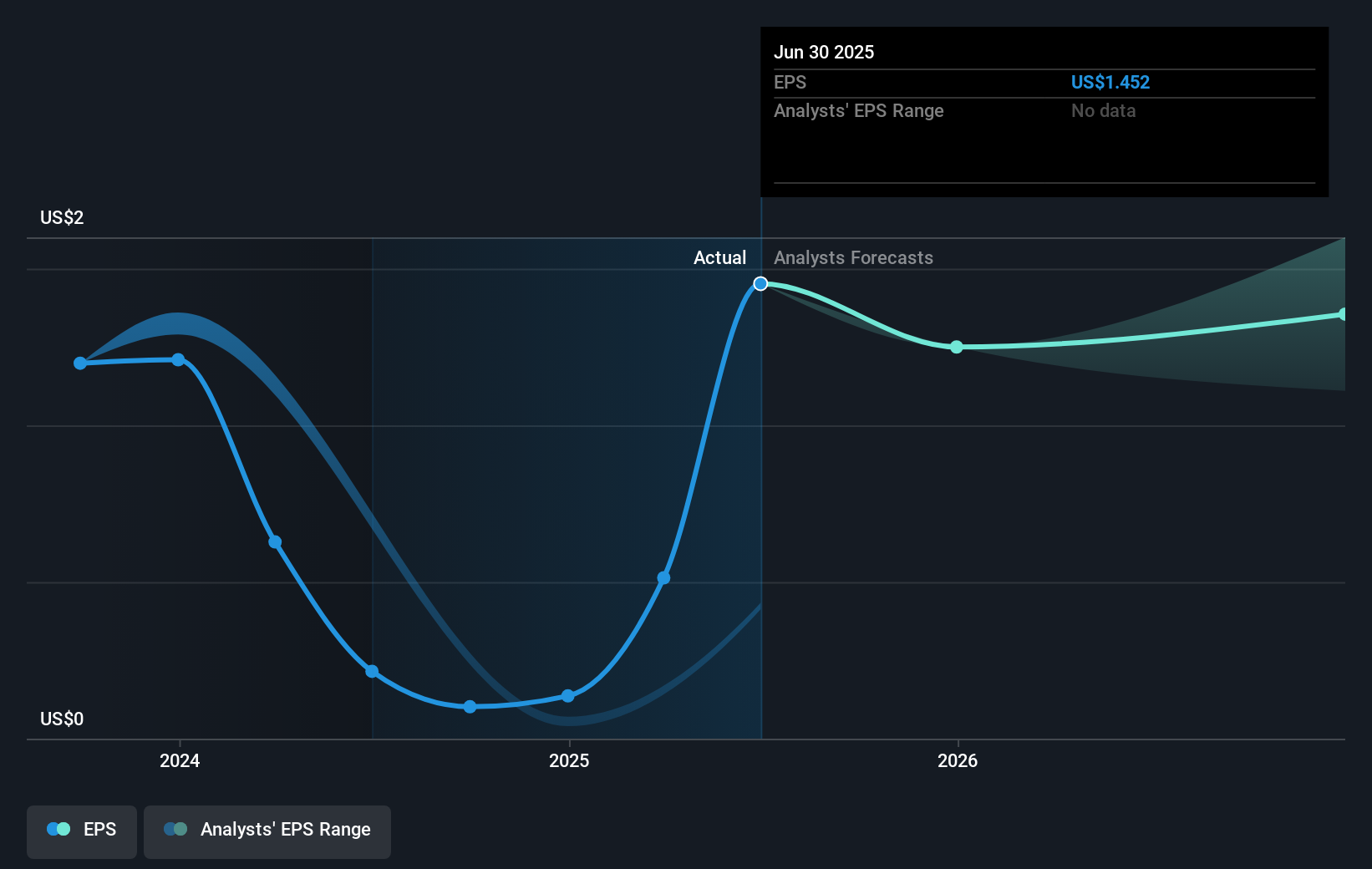Click the 2025 x-axis label
The image size is (1372, 869).
(569, 760)
